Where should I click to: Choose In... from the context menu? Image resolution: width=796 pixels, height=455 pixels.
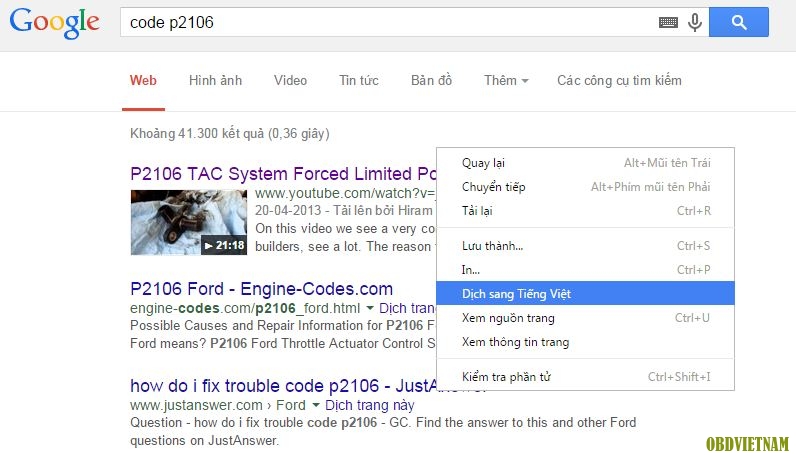585,270
